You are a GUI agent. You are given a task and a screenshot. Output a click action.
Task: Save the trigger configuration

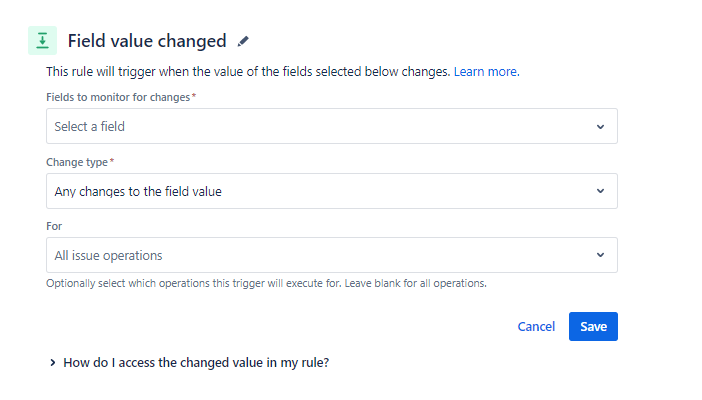[593, 327]
